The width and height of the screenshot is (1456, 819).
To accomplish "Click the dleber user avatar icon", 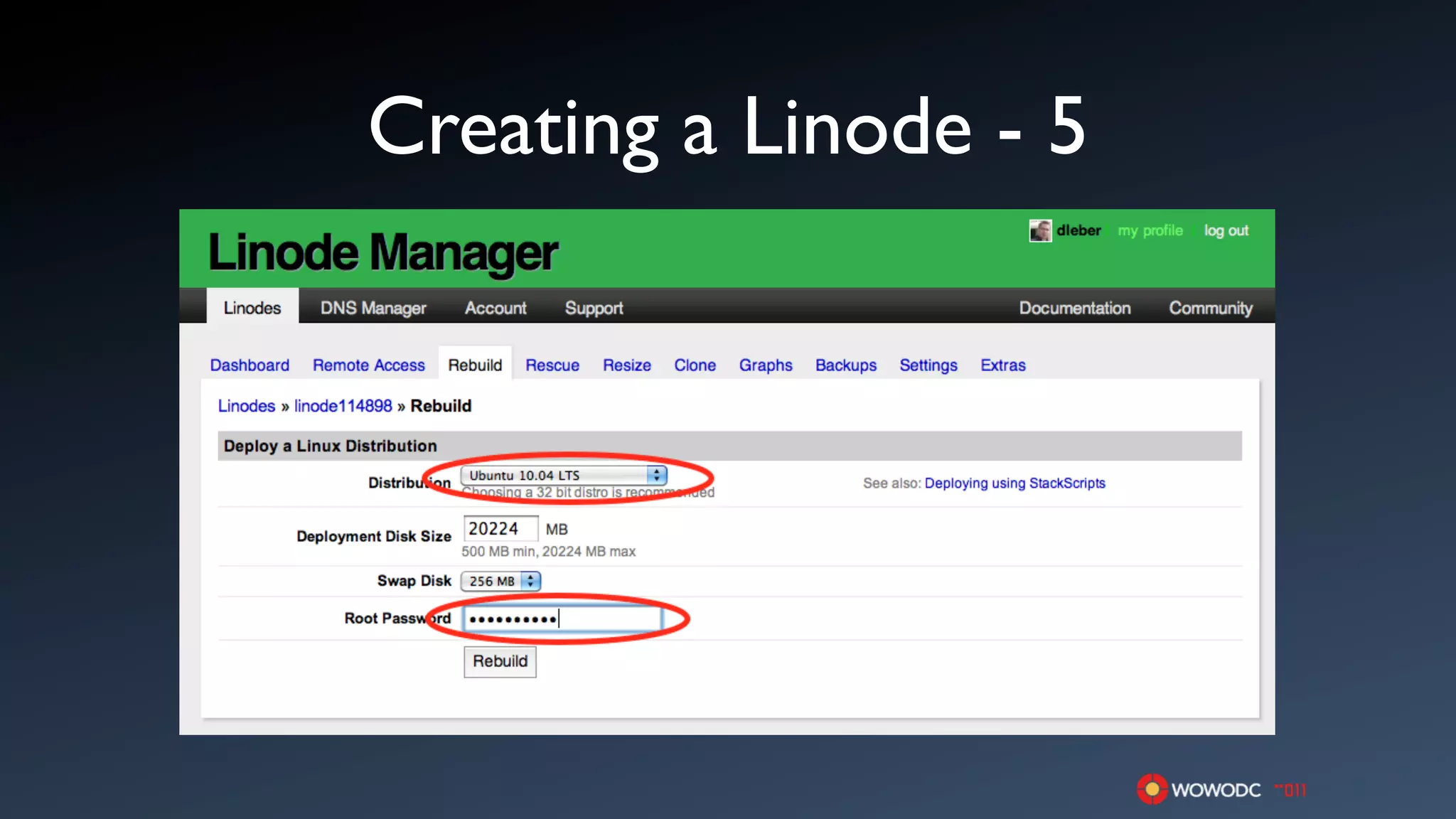I will (x=1040, y=231).
